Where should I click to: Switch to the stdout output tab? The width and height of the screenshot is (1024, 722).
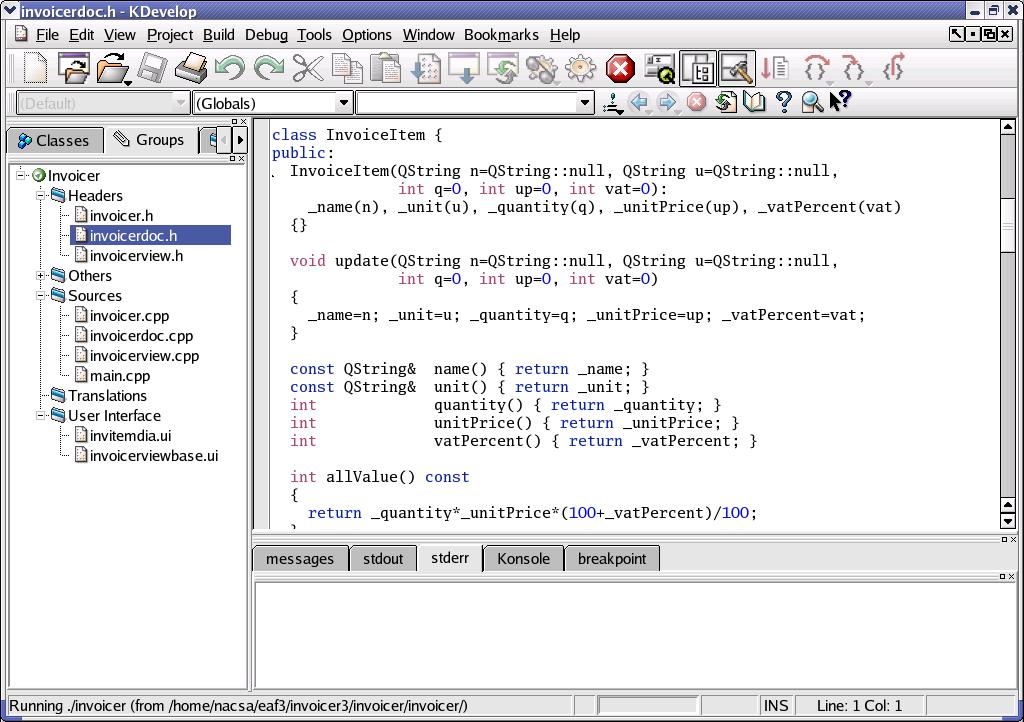pyautogui.click(x=383, y=559)
